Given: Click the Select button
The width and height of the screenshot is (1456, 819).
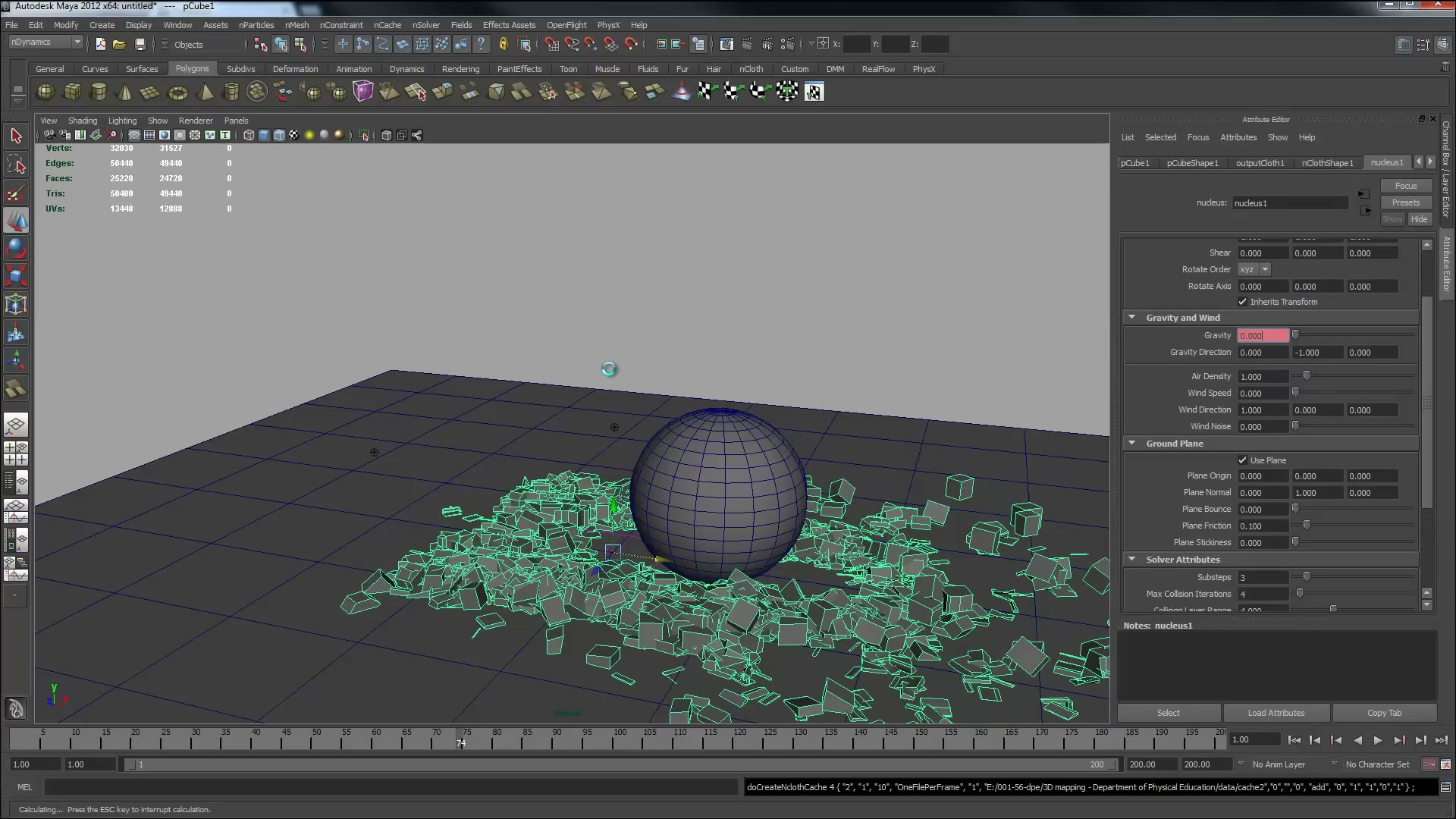Looking at the screenshot, I should pos(1168,713).
